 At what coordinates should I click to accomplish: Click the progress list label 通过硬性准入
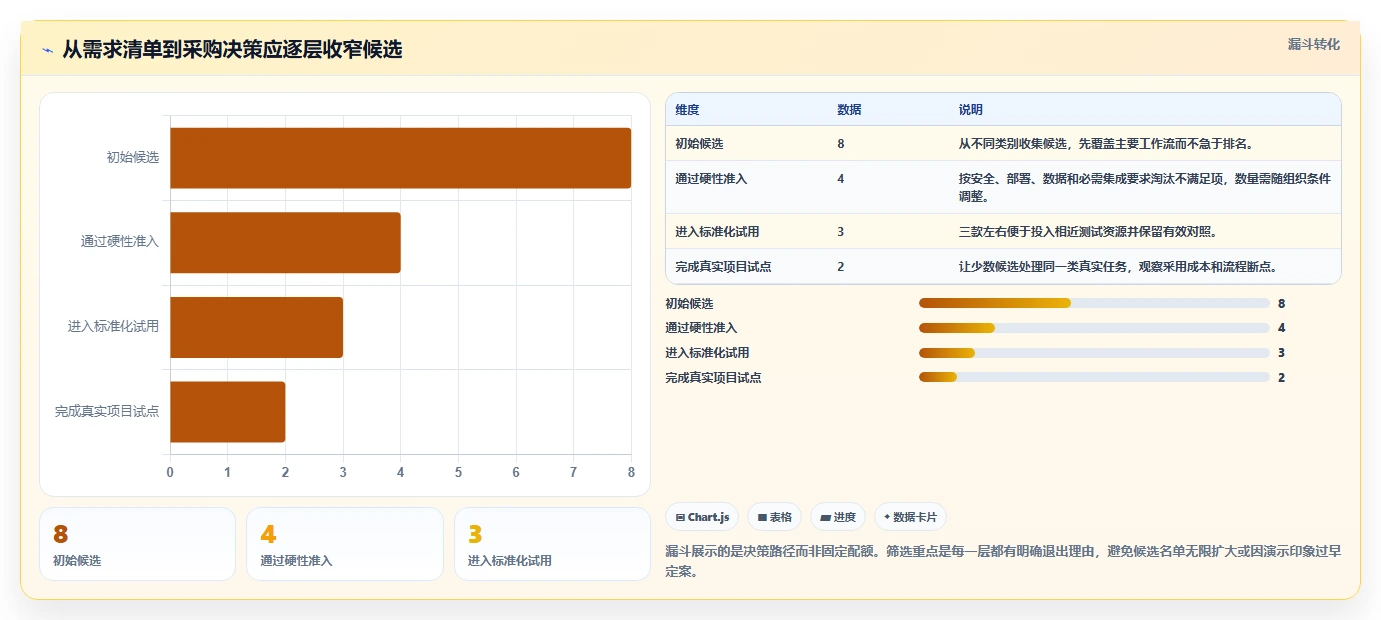[701, 328]
